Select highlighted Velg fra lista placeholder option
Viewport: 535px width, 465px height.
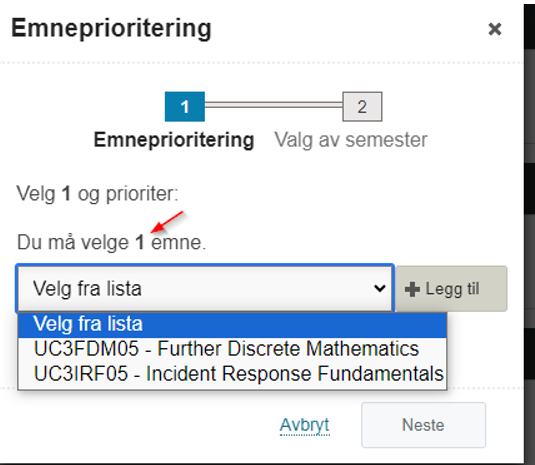coord(232,324)
